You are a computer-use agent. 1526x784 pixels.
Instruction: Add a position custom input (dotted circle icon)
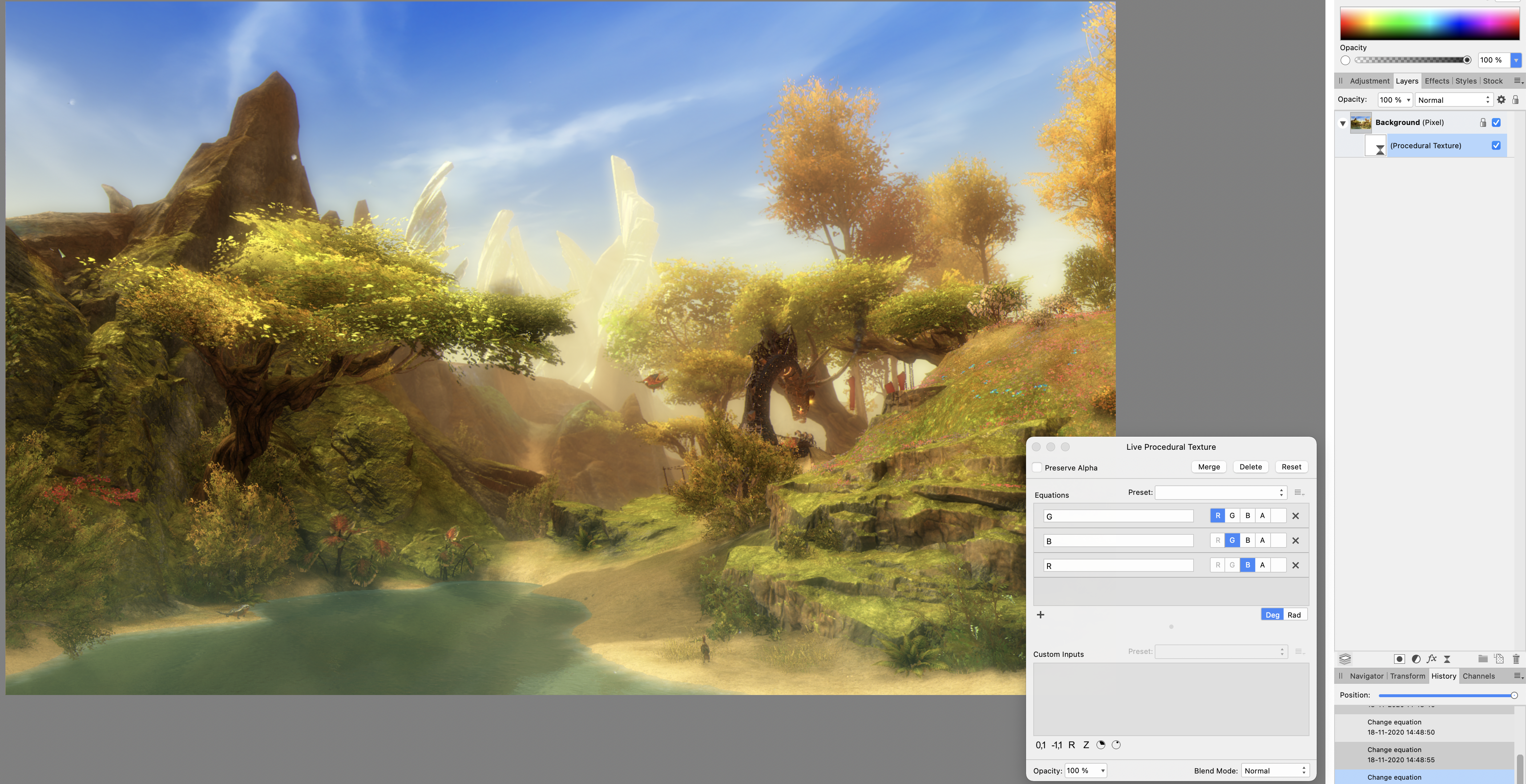1116,745
